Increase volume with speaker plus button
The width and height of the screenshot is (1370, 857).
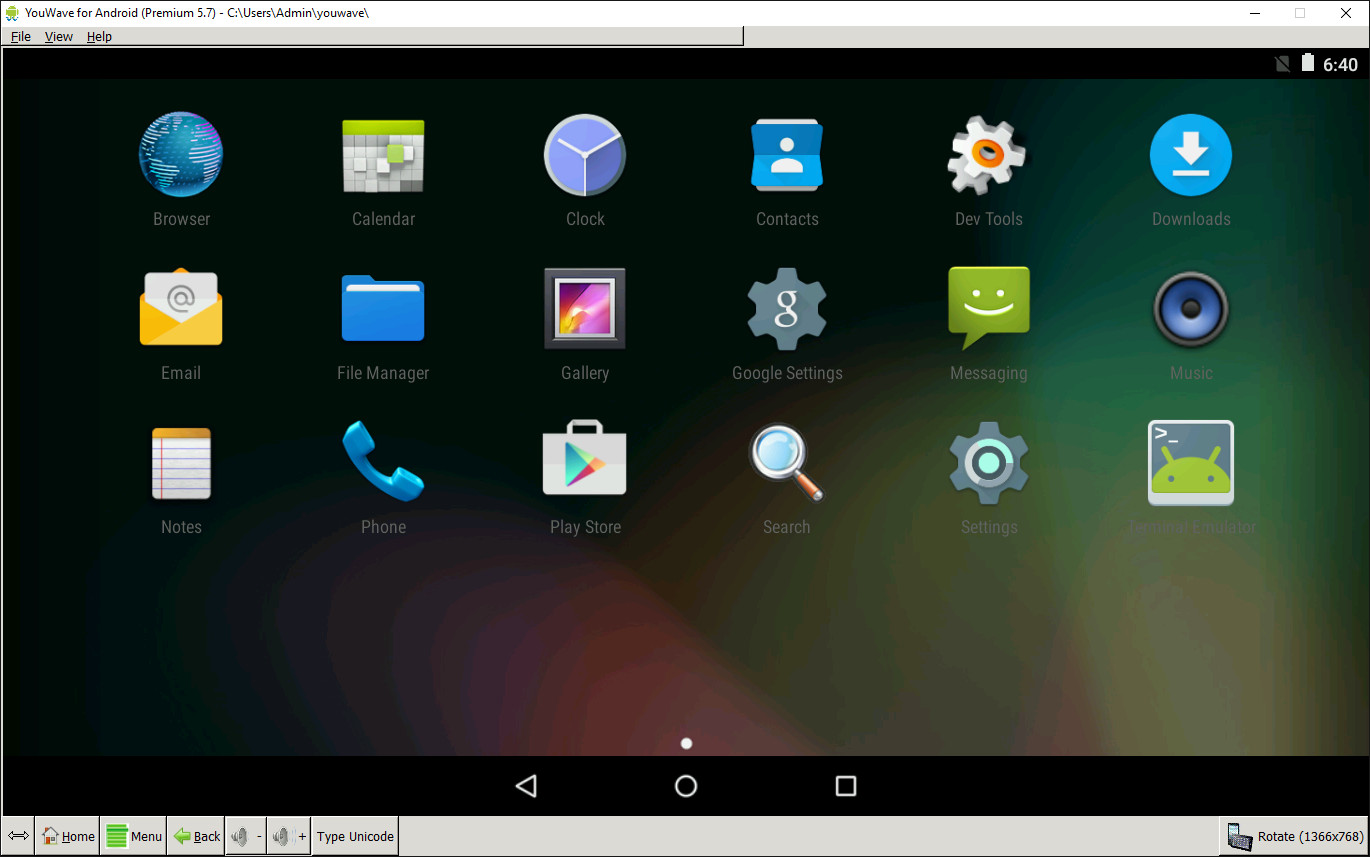289,836
